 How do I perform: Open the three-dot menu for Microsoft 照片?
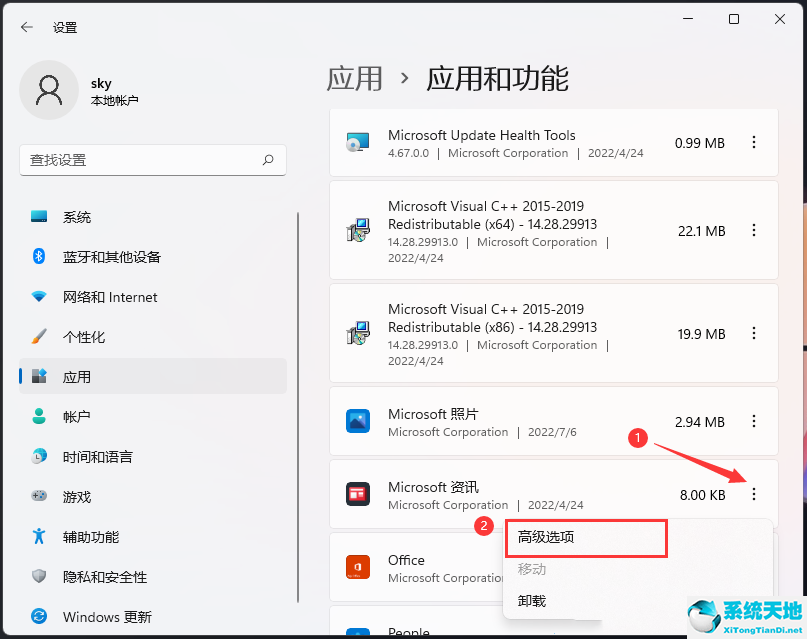753,421
